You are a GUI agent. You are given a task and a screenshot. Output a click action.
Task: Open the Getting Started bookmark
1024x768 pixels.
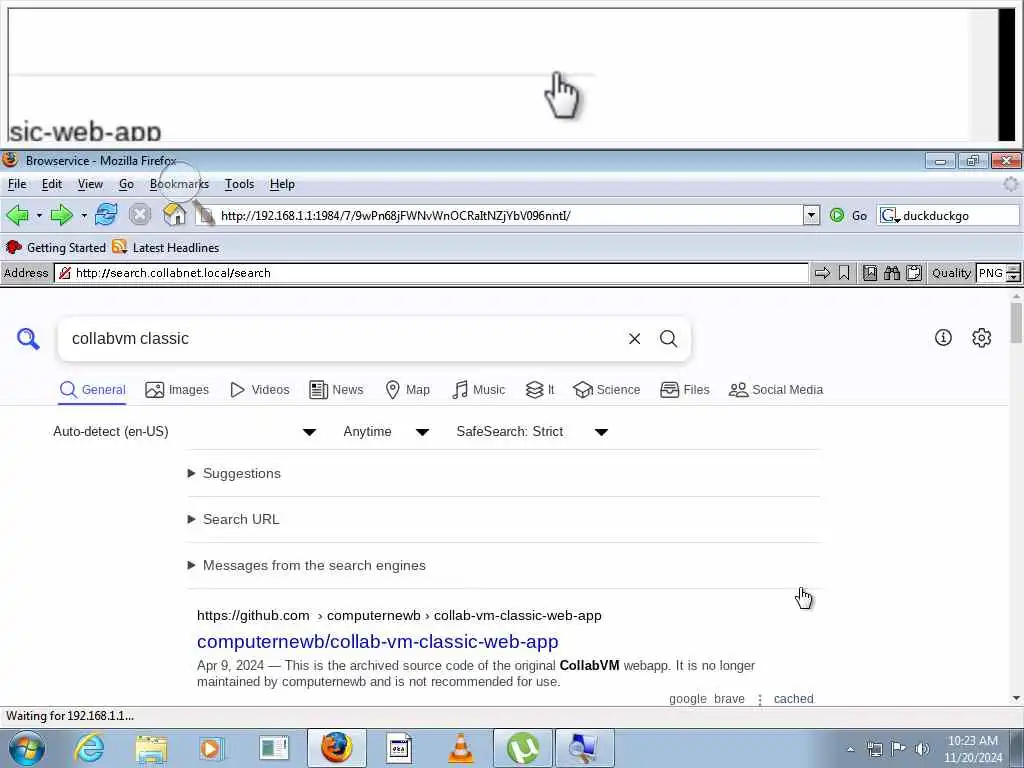[56, 248]
